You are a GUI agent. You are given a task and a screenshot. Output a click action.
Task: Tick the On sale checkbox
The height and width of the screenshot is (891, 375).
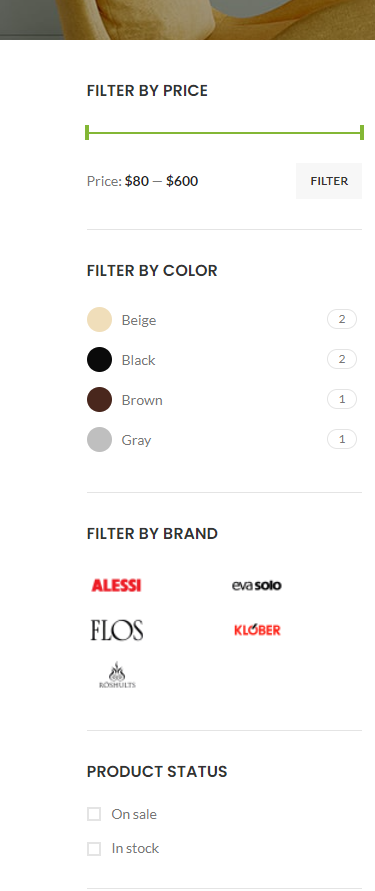tap(94, 814)
